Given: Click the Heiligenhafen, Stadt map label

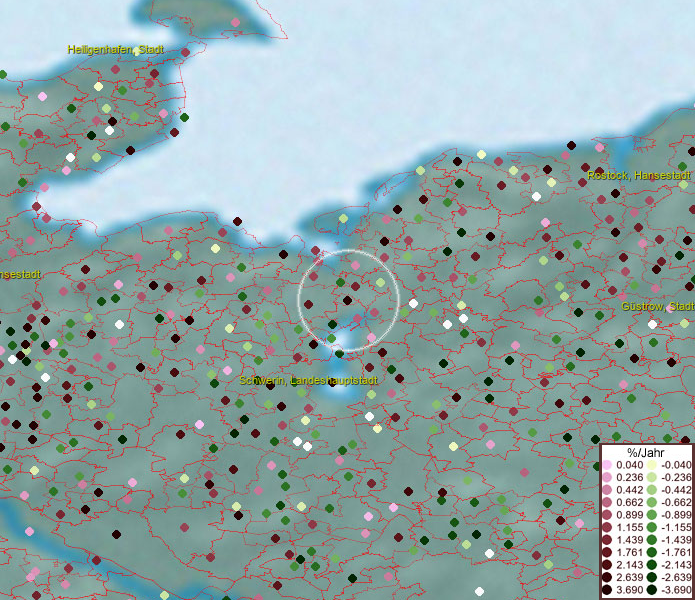Looking at the screenshot, I should (x=116, y=49).
